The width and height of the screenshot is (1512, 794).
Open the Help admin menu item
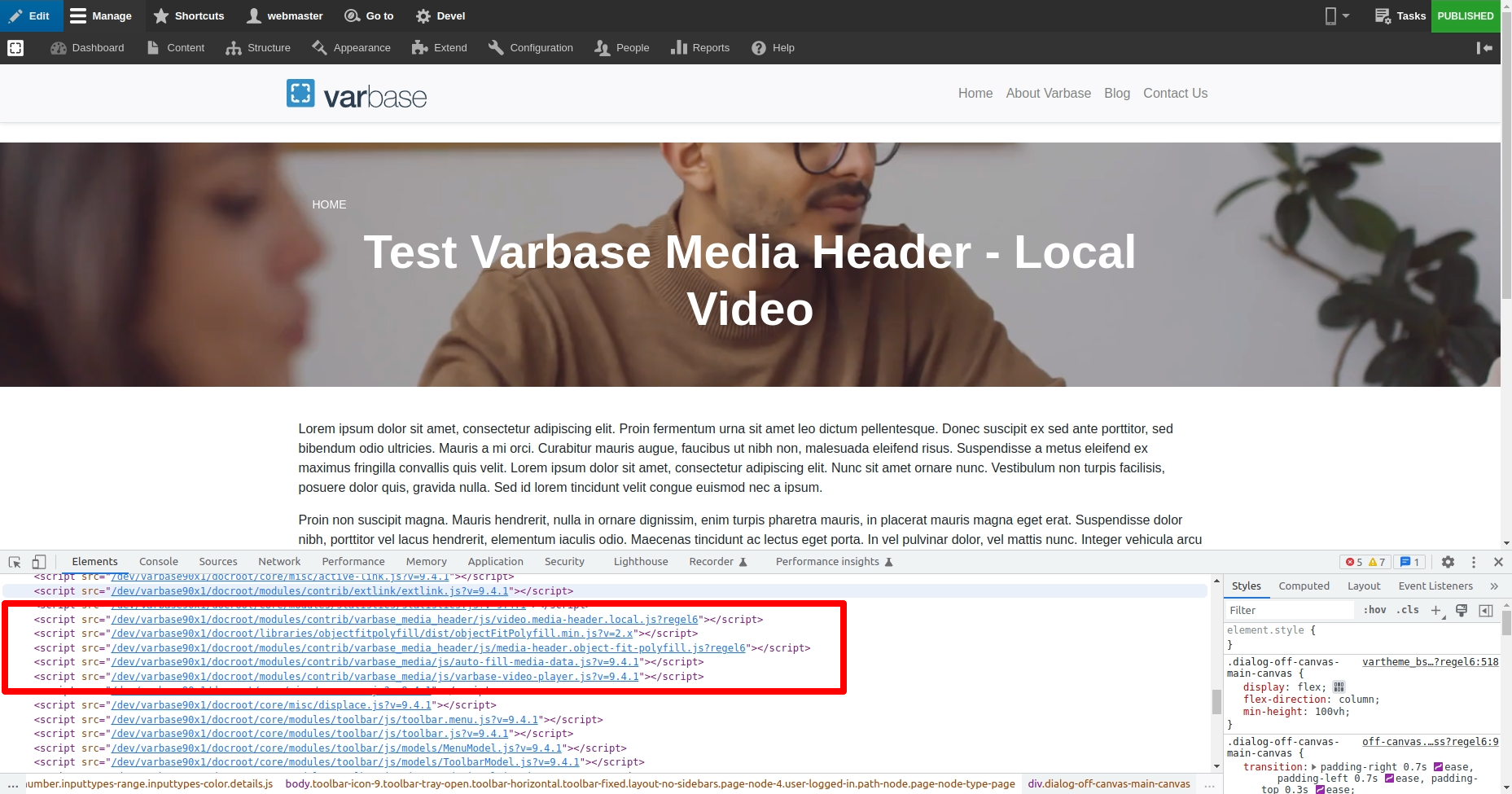774,48
